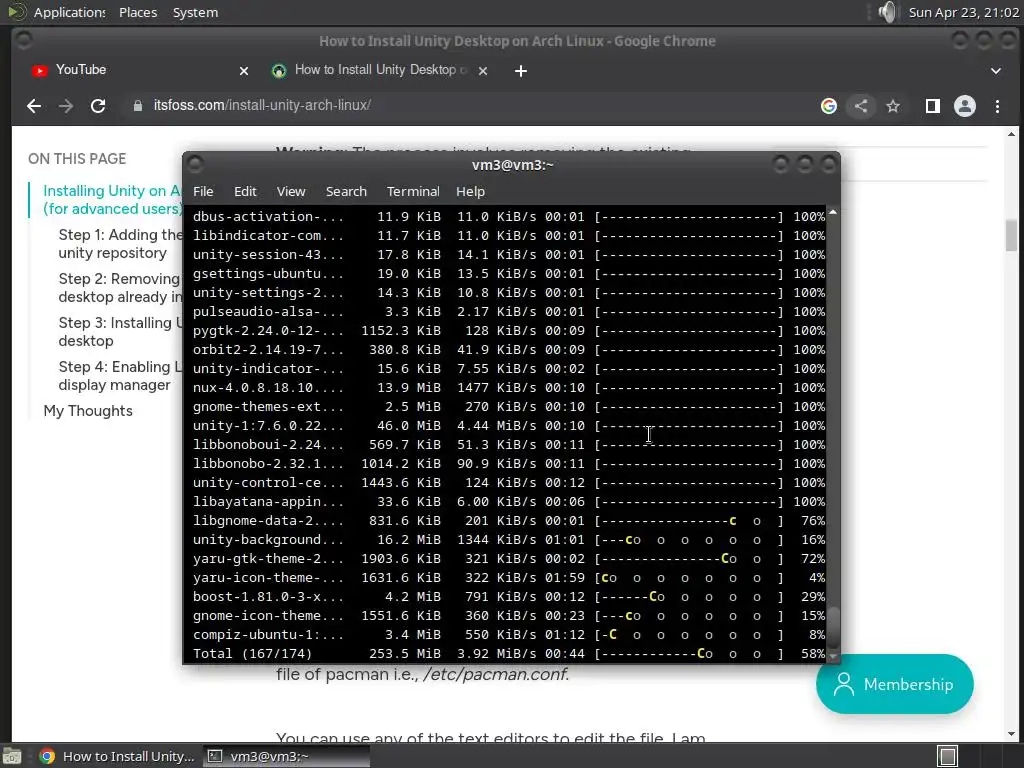Click the Chrome window title bar text
Image resolution: width=1024 pixels, height=768 pixels.
tap(517, 41)
